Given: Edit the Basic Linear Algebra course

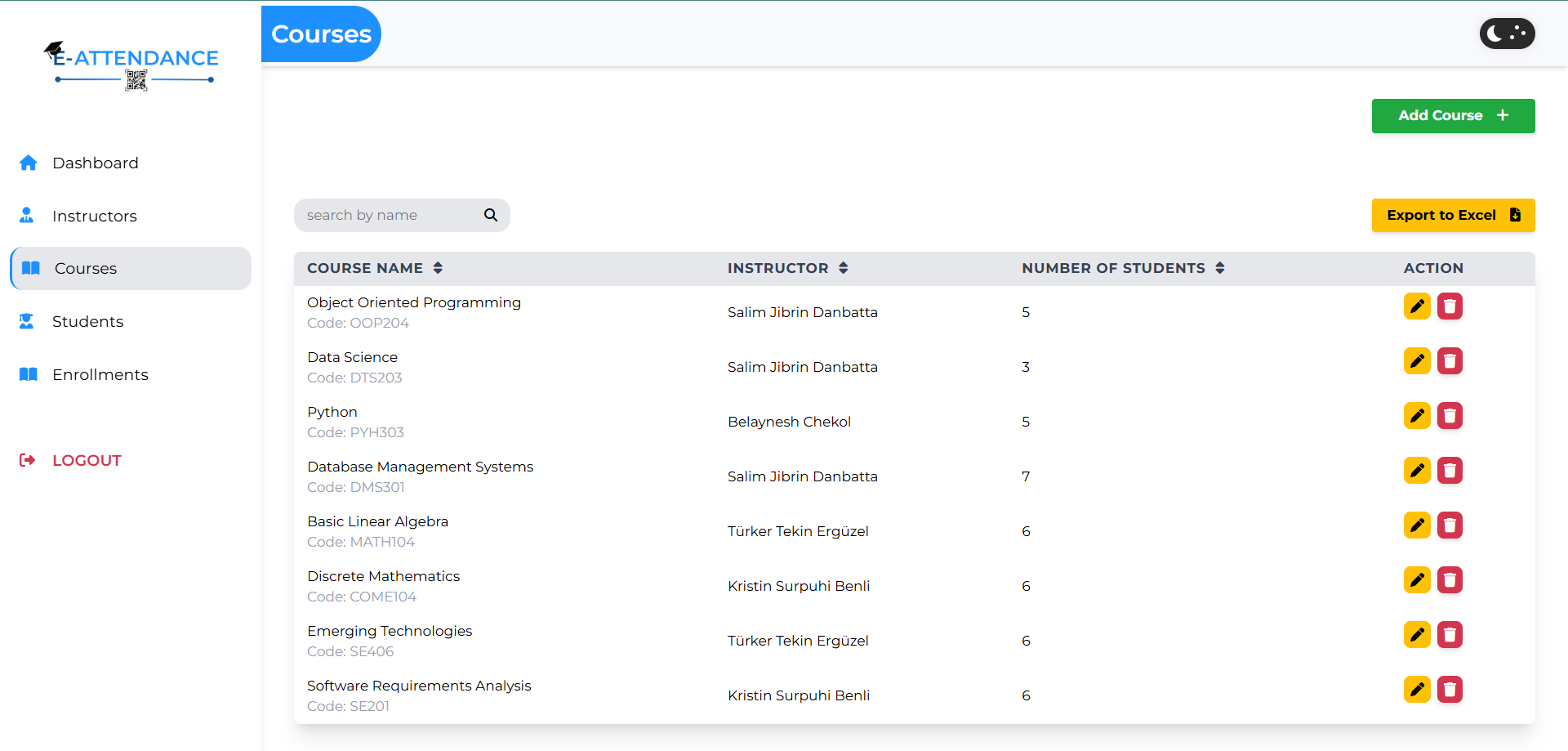Looking at the screenshot, I should click(1417, 525).
